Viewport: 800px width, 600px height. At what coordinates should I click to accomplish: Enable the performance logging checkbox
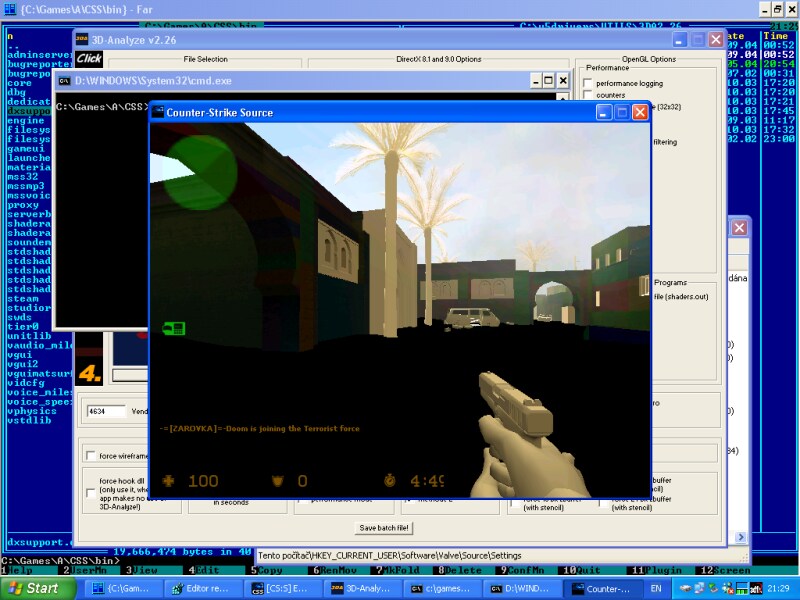(588, 83)
